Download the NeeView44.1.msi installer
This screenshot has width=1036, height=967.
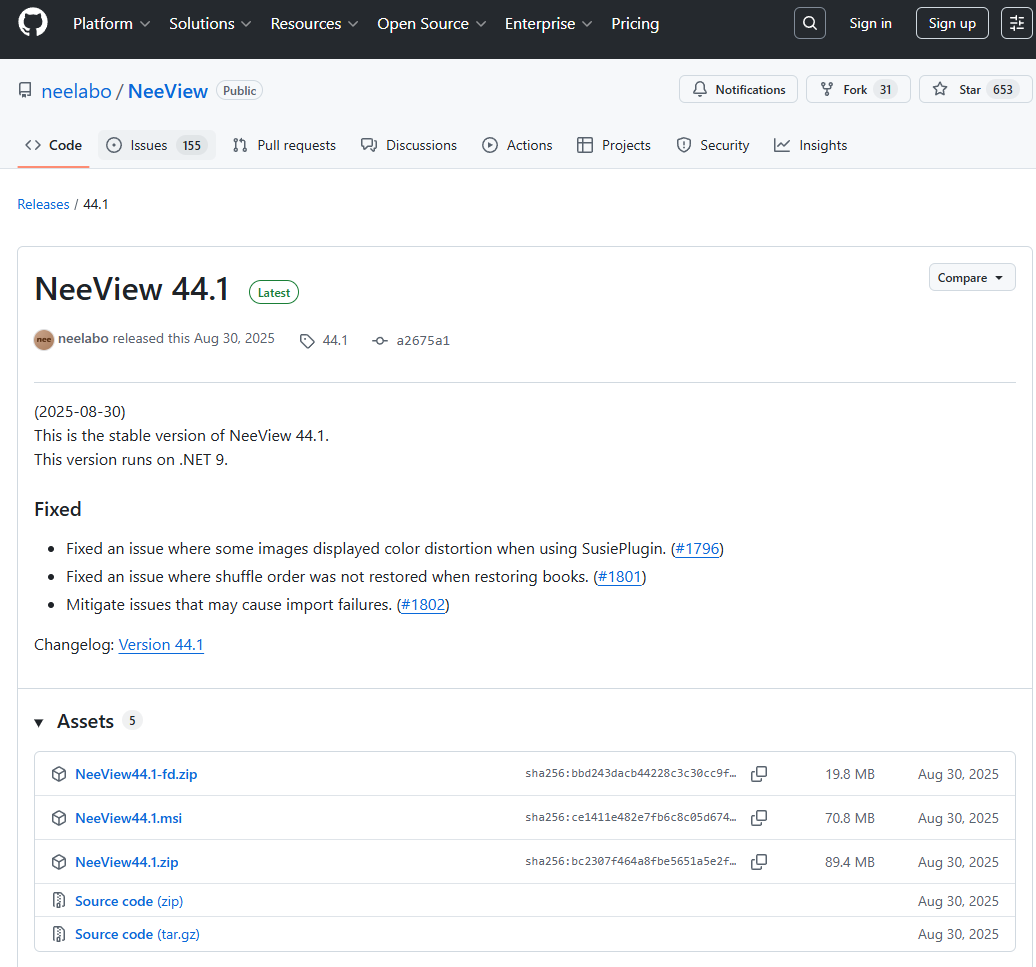click(x=128, y=818)
